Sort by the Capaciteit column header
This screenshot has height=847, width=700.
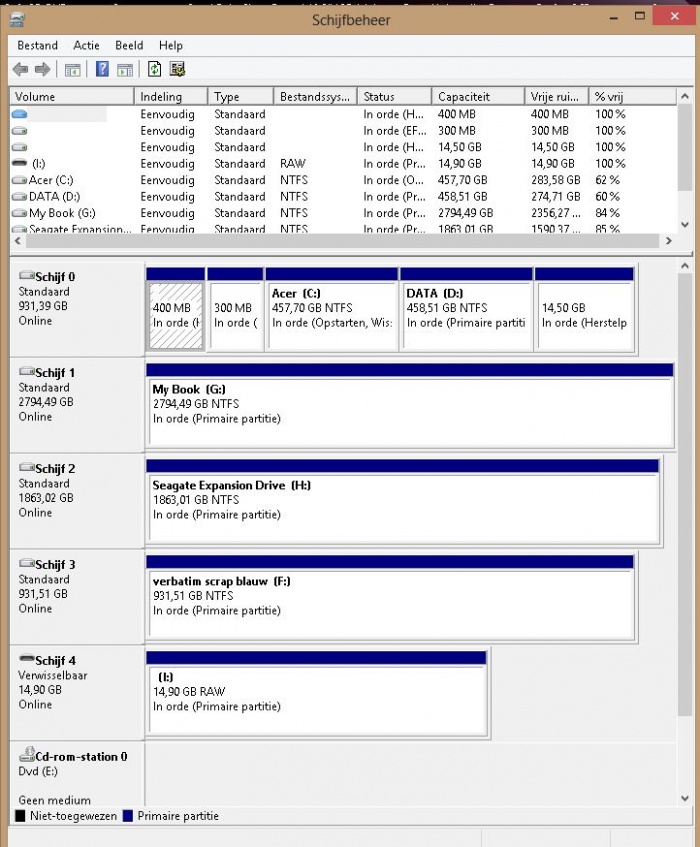click(478, 97)
